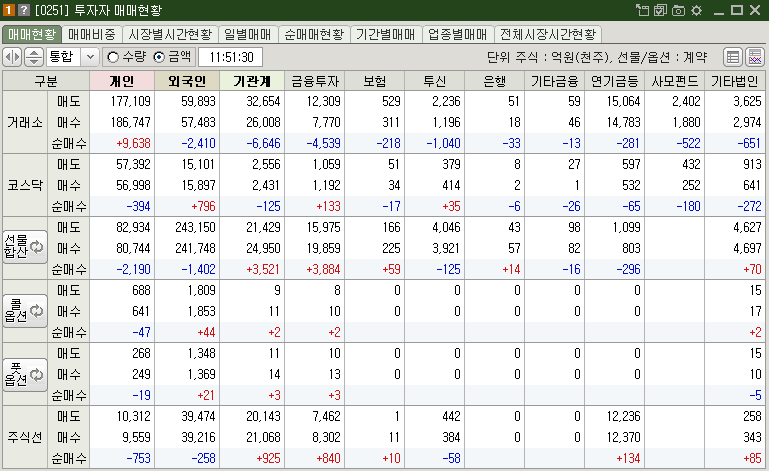Viewport: 769px width, 471px height.
Task: Switch to the 매매비중 tab
Action: (x=92, y=34)
